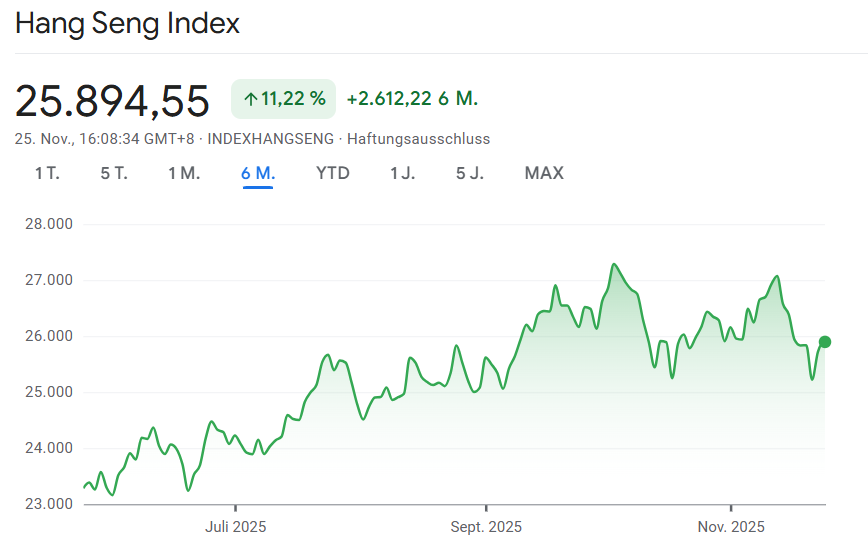Viewport: 868px width, 543px height.
Task: Show year-to-date with the YTD tab
Action: pos(333,173)
